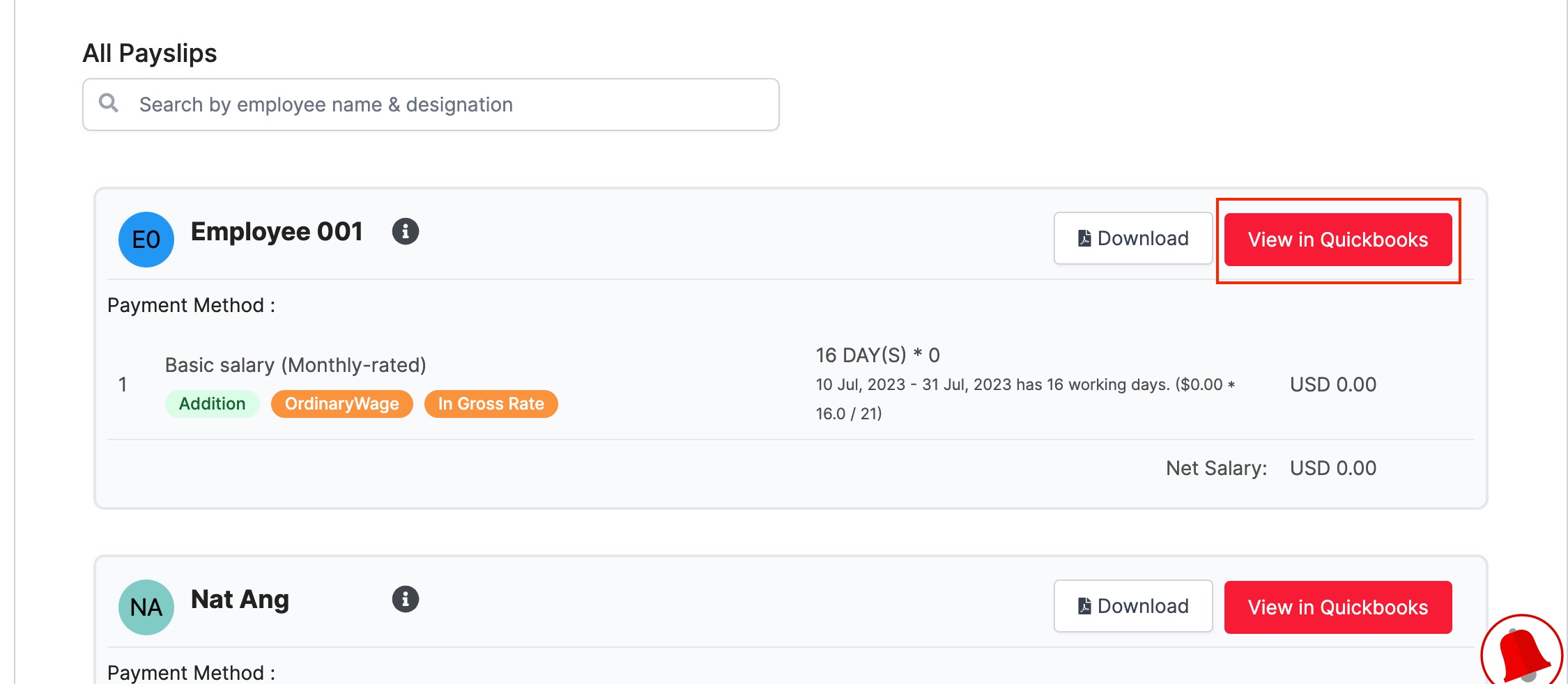Click the PDF icon on Nat Ang's Download button
This screenshot has height=684, width=1568.
click(1084, 606)
